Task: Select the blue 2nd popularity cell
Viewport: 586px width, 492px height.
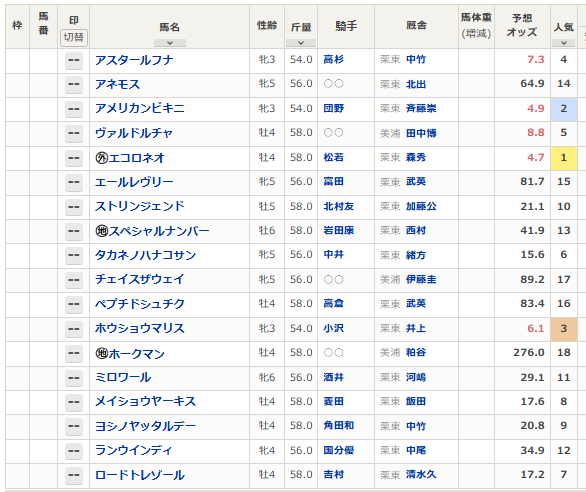Action: [564, 108]
